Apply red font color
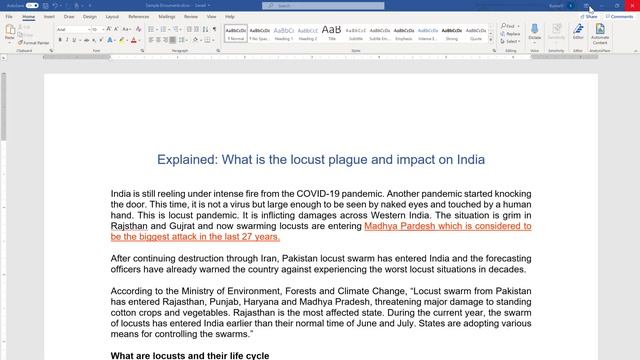The image size is (640, 360). coord(133,40)
